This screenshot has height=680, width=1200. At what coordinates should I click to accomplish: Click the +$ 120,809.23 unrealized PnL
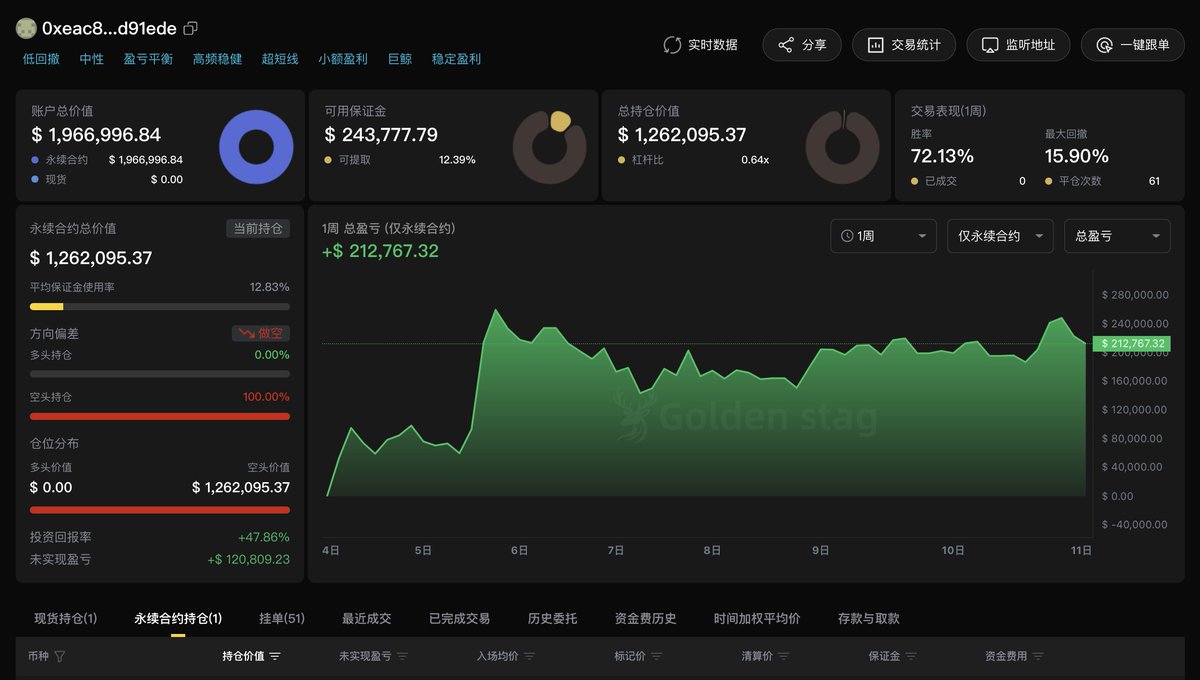pos(249,560)
